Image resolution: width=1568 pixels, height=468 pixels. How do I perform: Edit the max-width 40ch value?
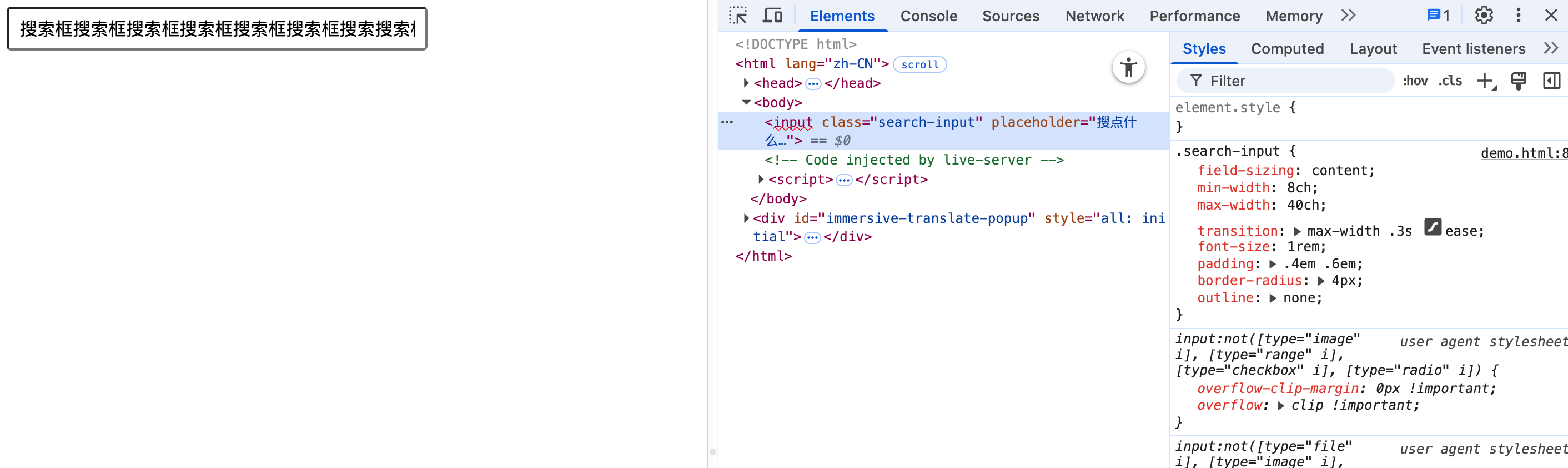point(1303,205)
